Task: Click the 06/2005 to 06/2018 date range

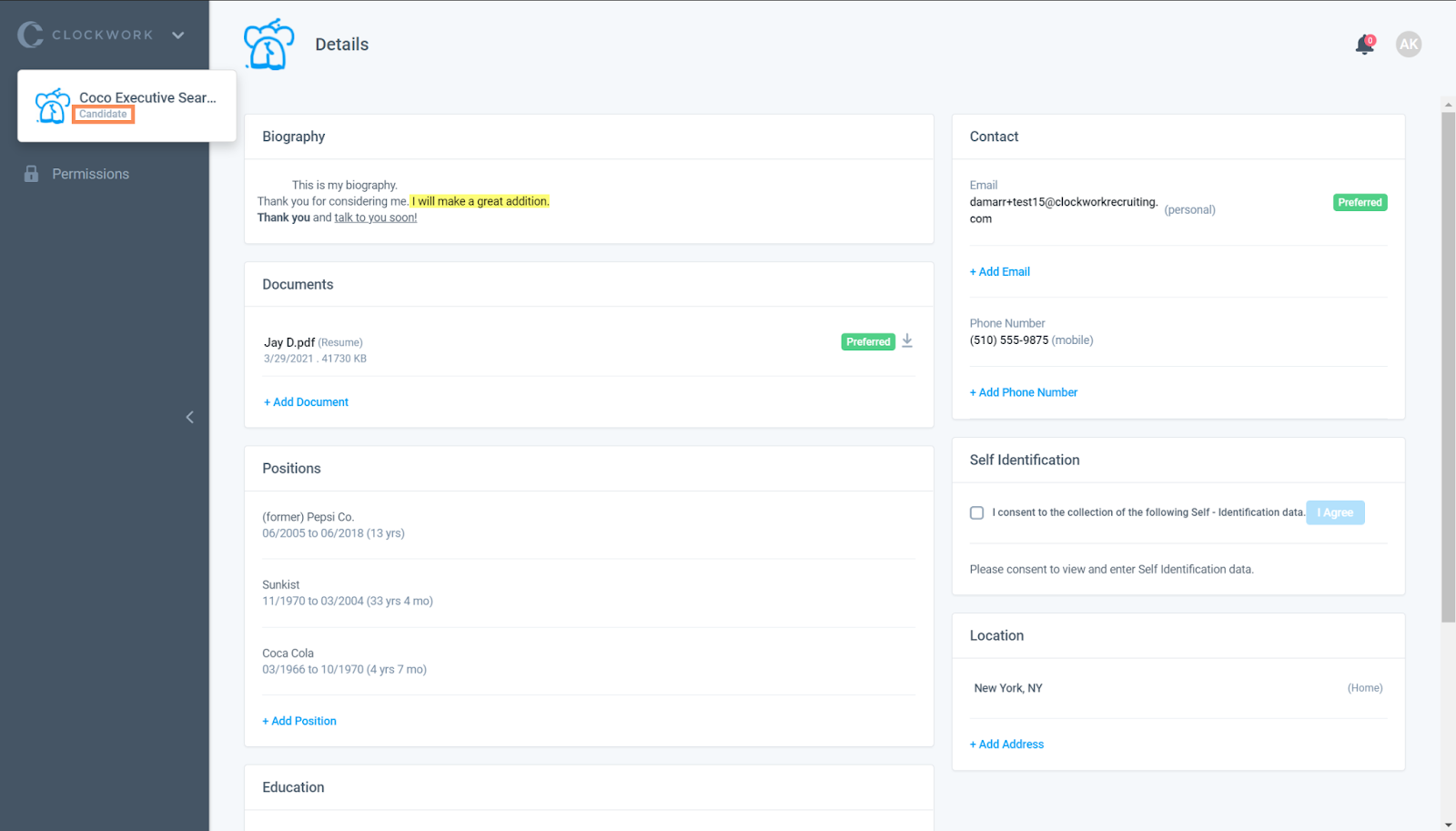Action: click(x=333, y=533)
